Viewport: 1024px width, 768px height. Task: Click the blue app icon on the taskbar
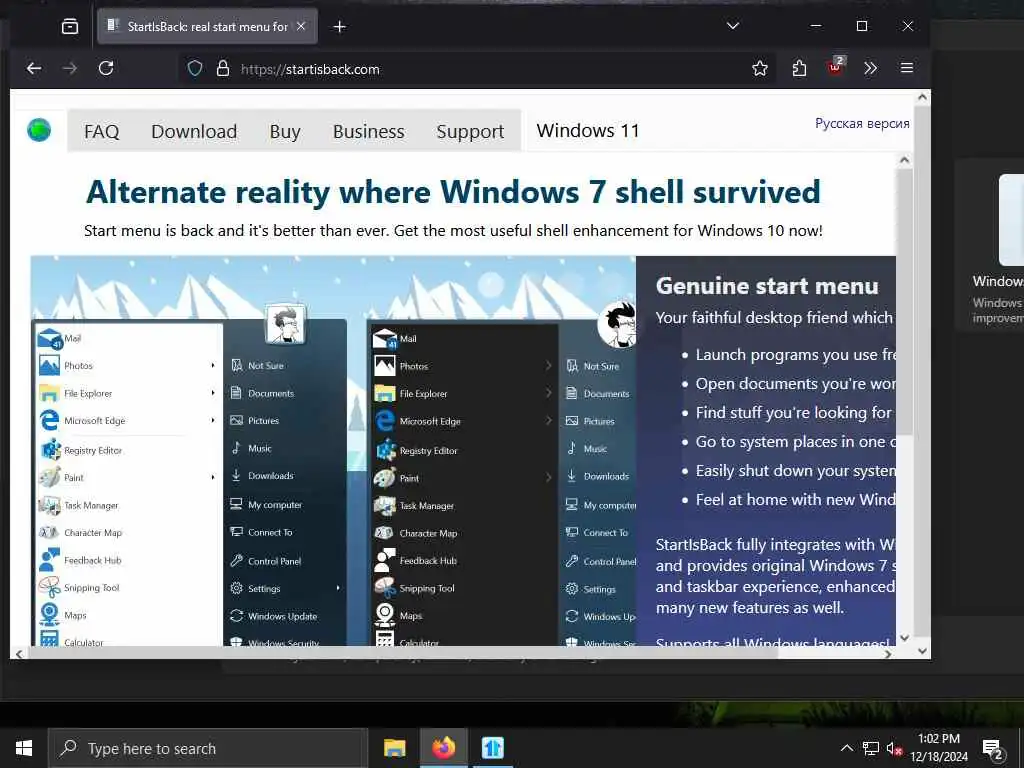click(x=492, y=748)
